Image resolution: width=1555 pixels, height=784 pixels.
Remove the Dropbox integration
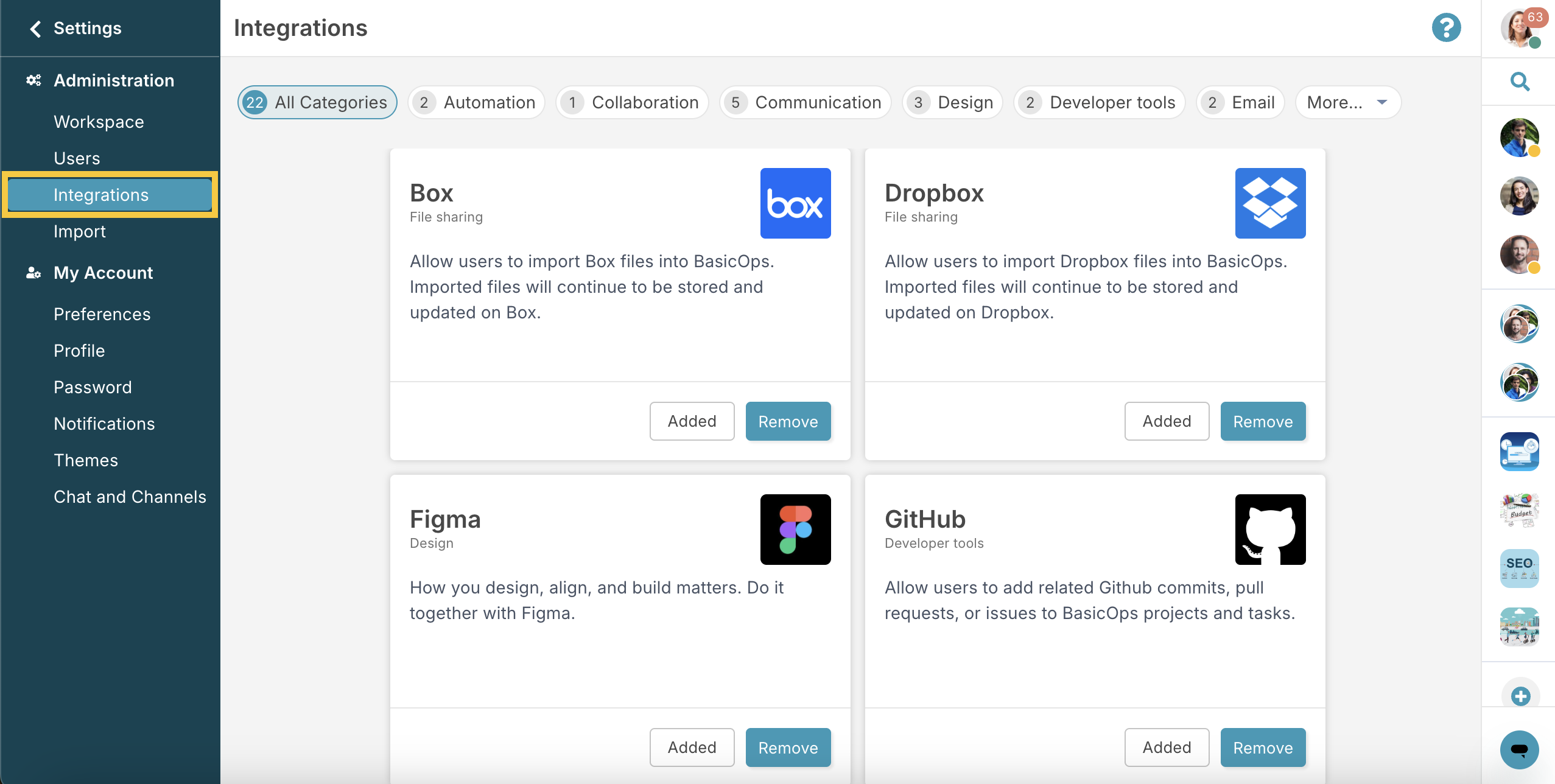[x=1263, y=421]
